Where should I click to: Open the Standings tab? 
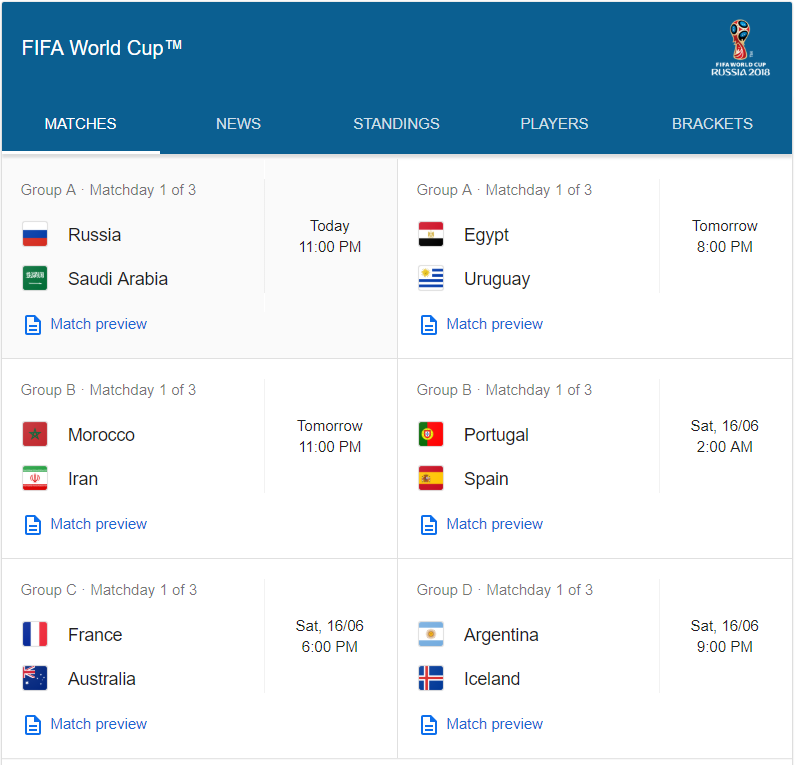click(x=396, y=124)
